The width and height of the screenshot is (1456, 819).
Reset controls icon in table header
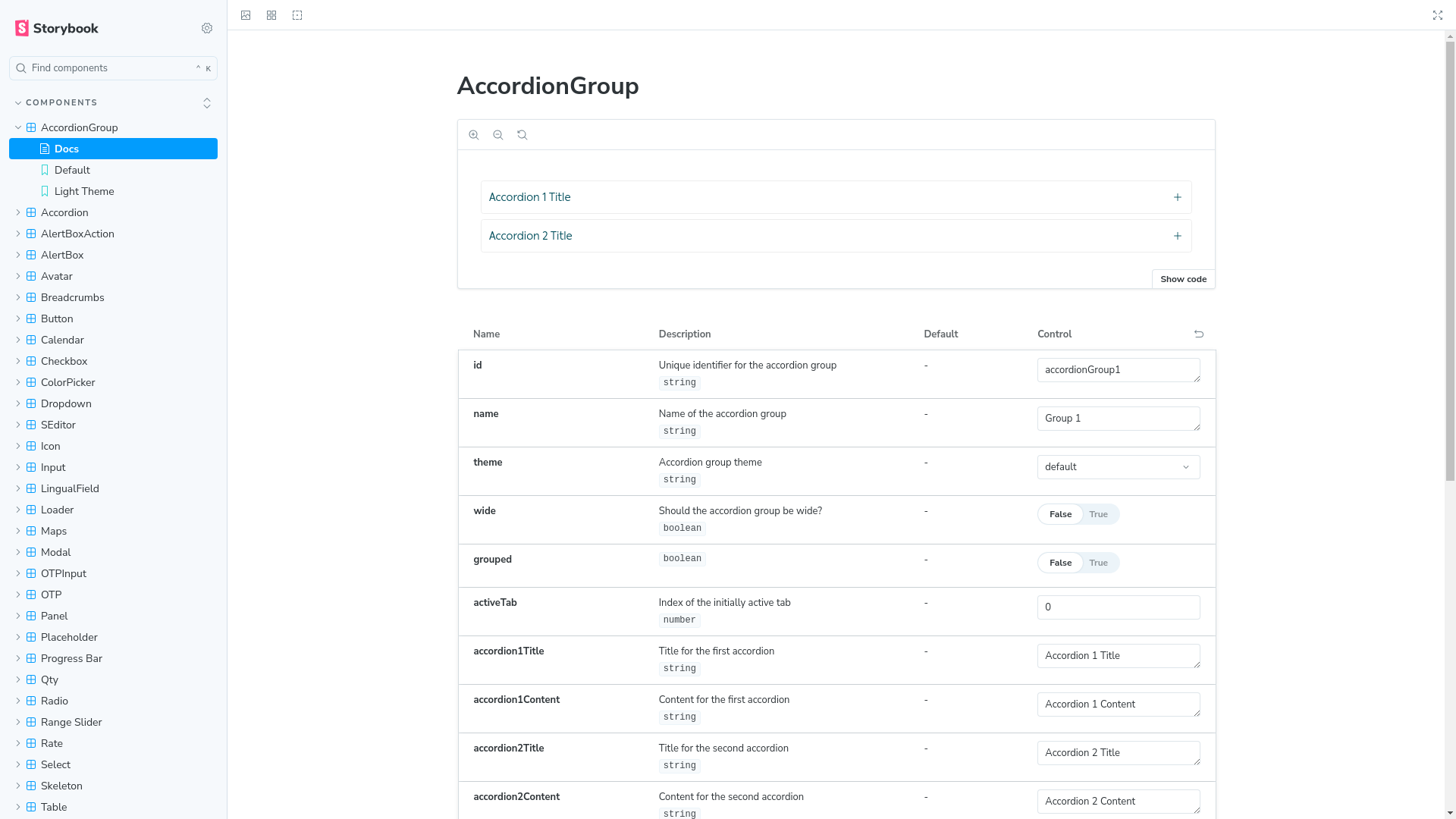tap(1199, 334)
